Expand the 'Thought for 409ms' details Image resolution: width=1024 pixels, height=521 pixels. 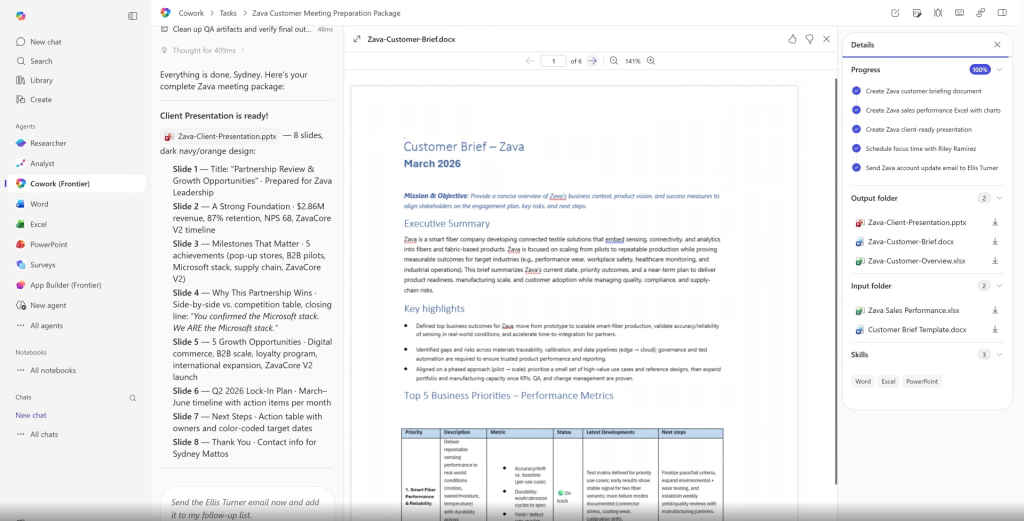(204, 50)
